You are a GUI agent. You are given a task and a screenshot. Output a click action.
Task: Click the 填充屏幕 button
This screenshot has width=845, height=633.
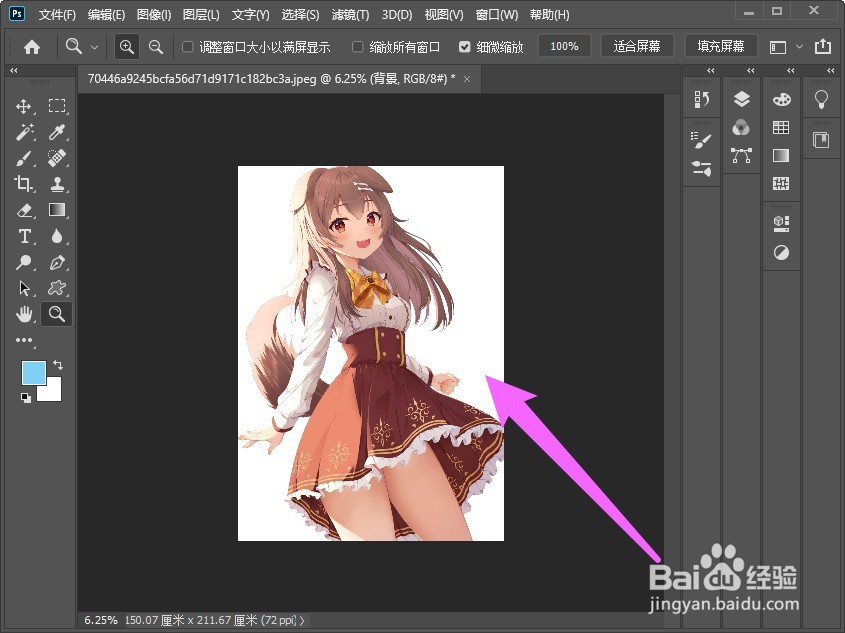click(x=721, y=46)
